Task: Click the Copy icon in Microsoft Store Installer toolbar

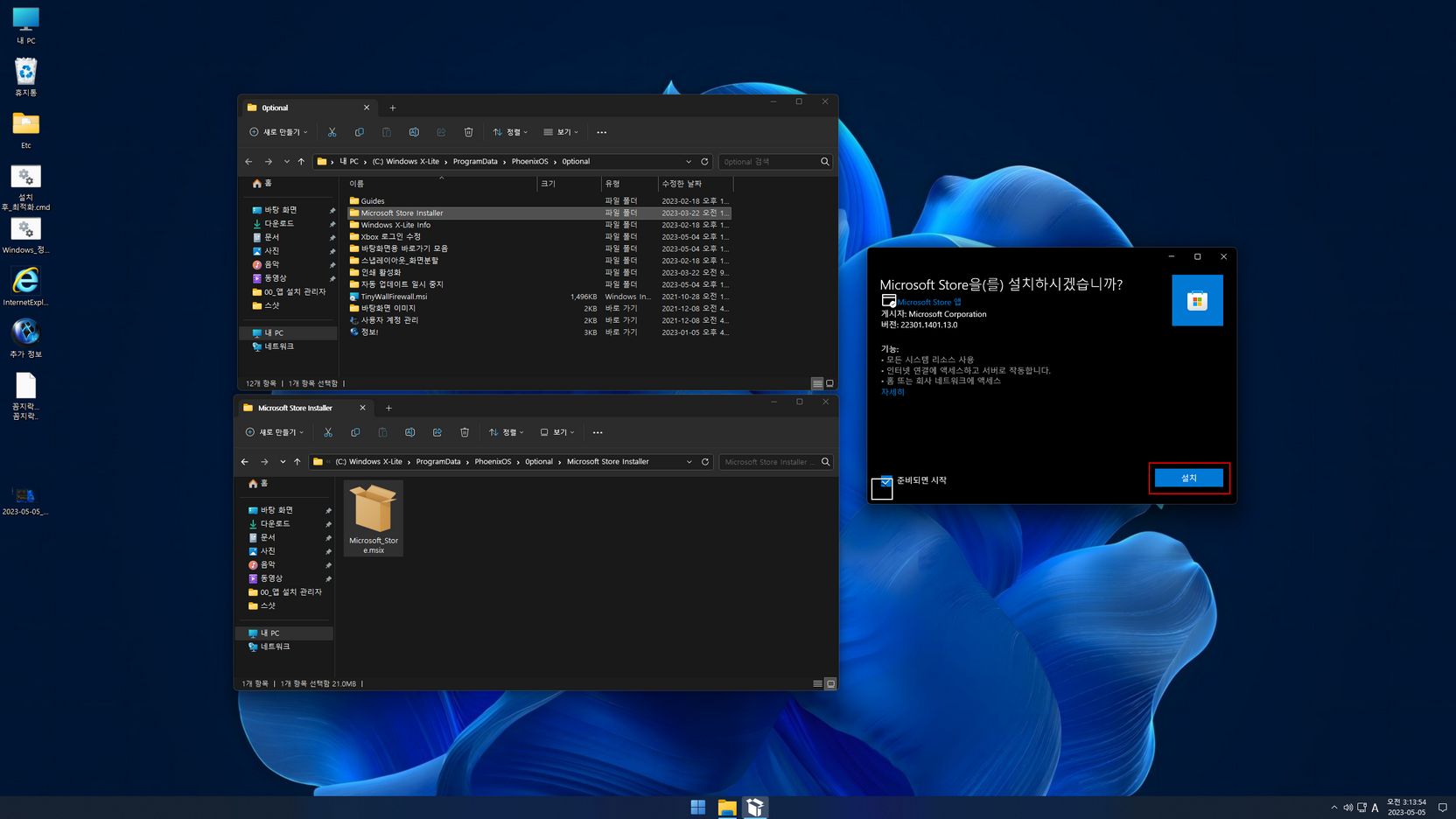Action: point(355,432)
